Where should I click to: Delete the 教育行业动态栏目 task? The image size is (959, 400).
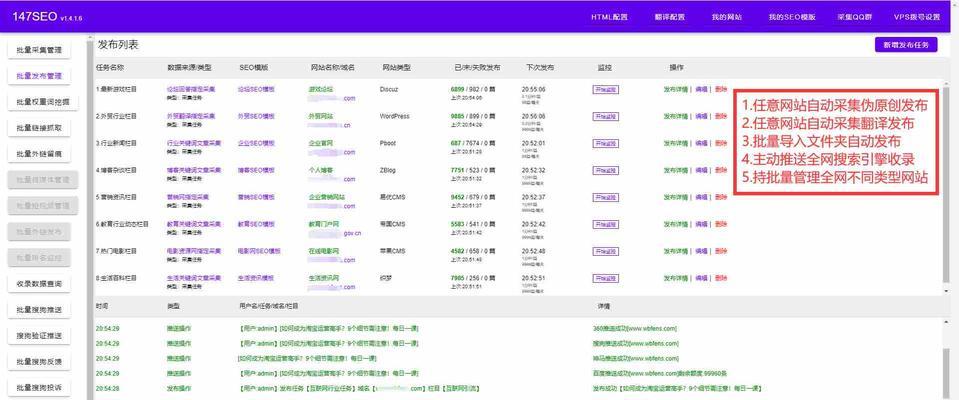pyautogui.click(x=721, y=224)
